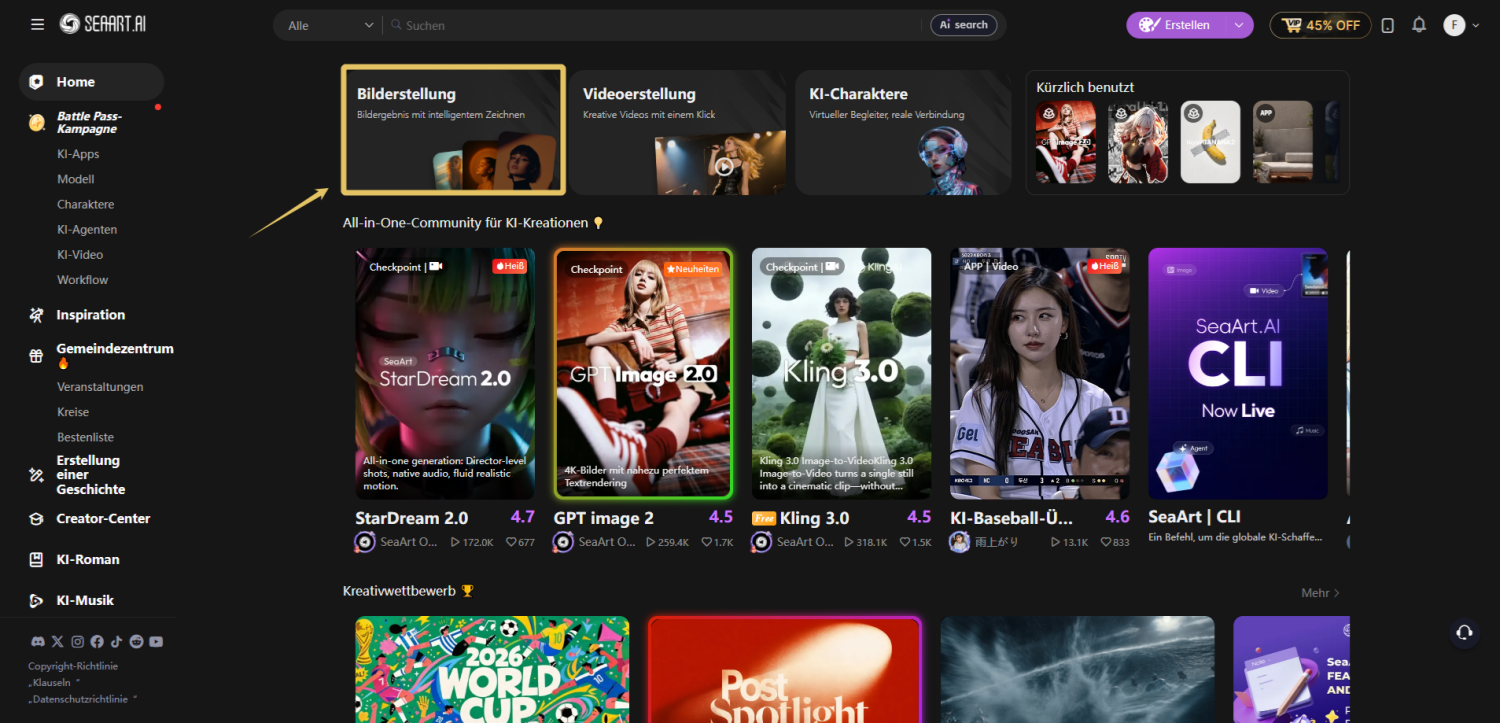Click the headset support icon

pyautogui.click(x=1464, y=632)
